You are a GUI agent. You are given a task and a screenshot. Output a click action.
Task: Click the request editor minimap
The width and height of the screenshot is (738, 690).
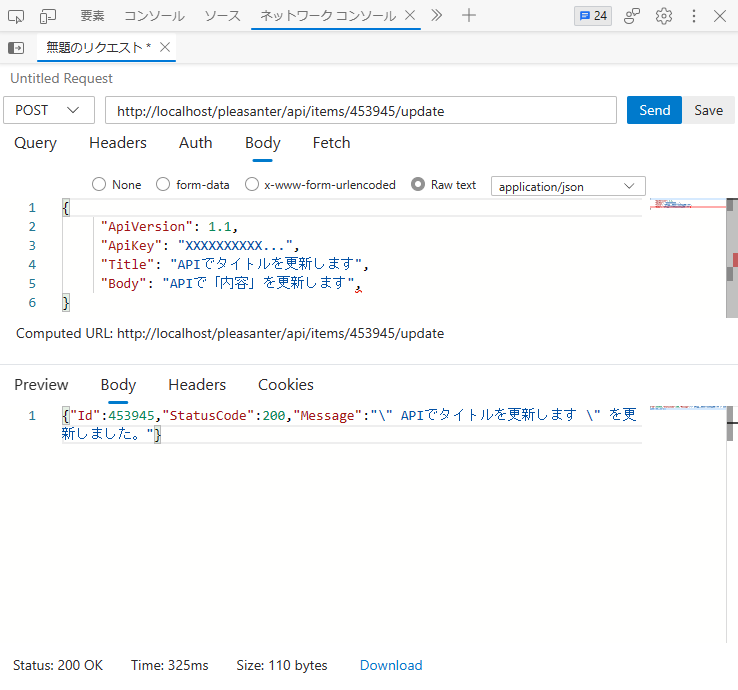point(688,205)
